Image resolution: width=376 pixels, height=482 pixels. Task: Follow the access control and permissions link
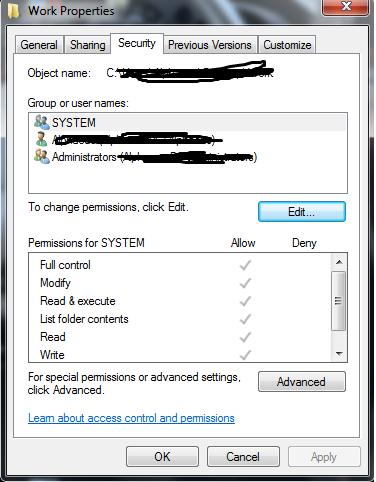tap(131, 418)
